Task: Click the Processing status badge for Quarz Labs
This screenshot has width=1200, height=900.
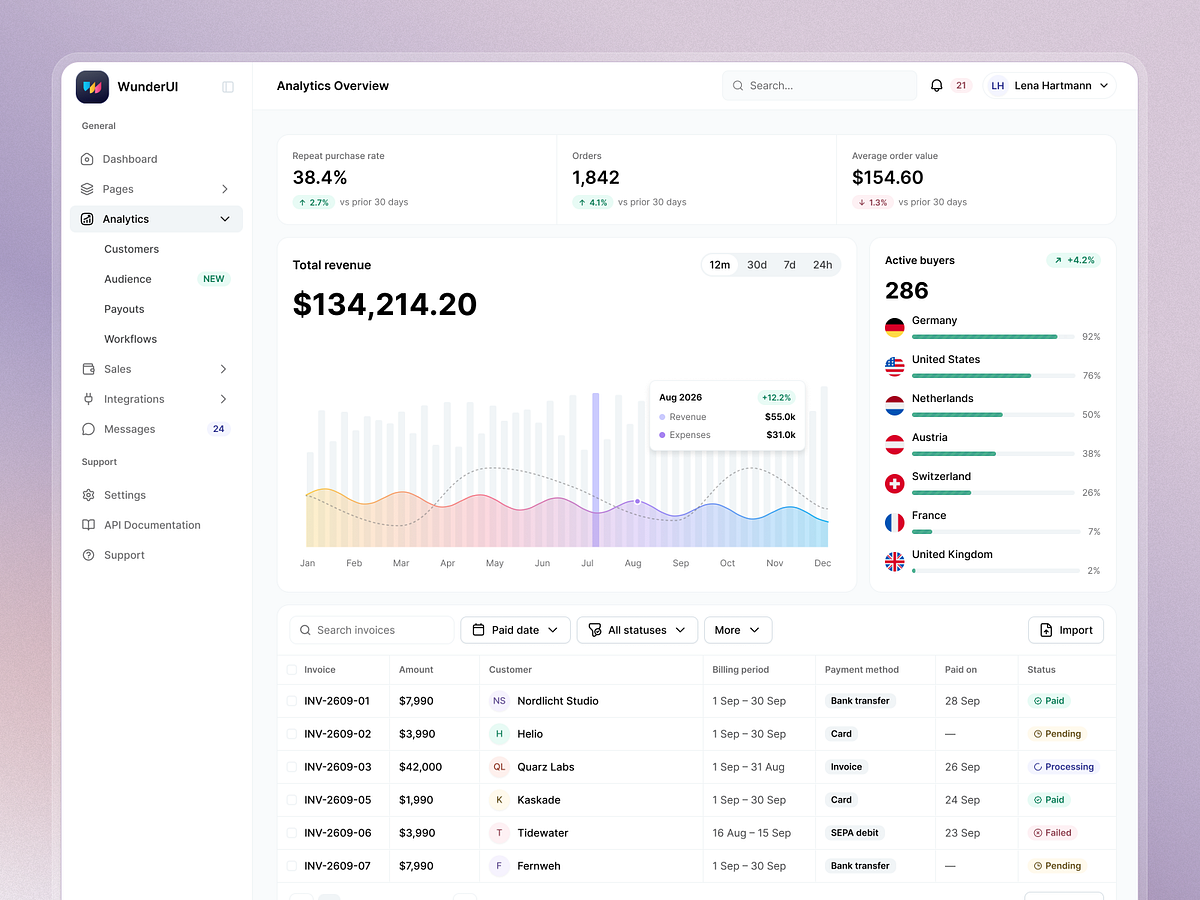Action: pos(1063,767)
